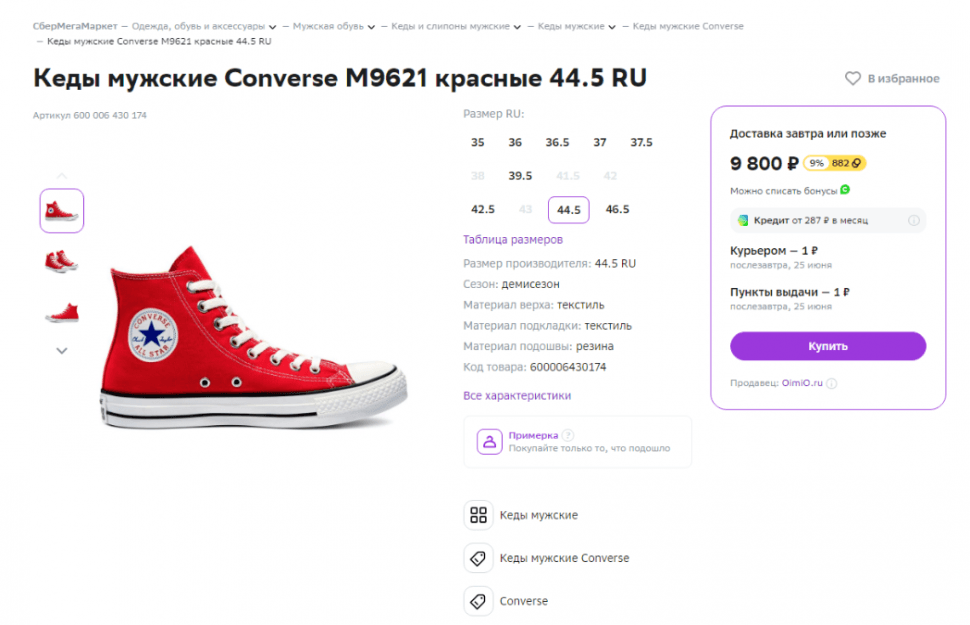Click the question mark beside Примерка

567,435
